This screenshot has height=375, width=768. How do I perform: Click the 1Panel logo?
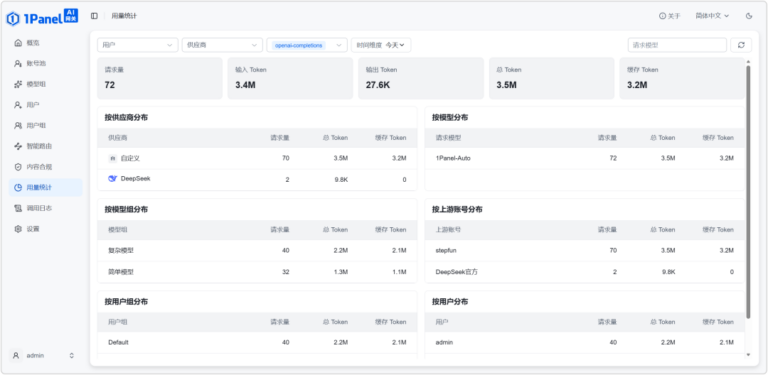[42, 18]
